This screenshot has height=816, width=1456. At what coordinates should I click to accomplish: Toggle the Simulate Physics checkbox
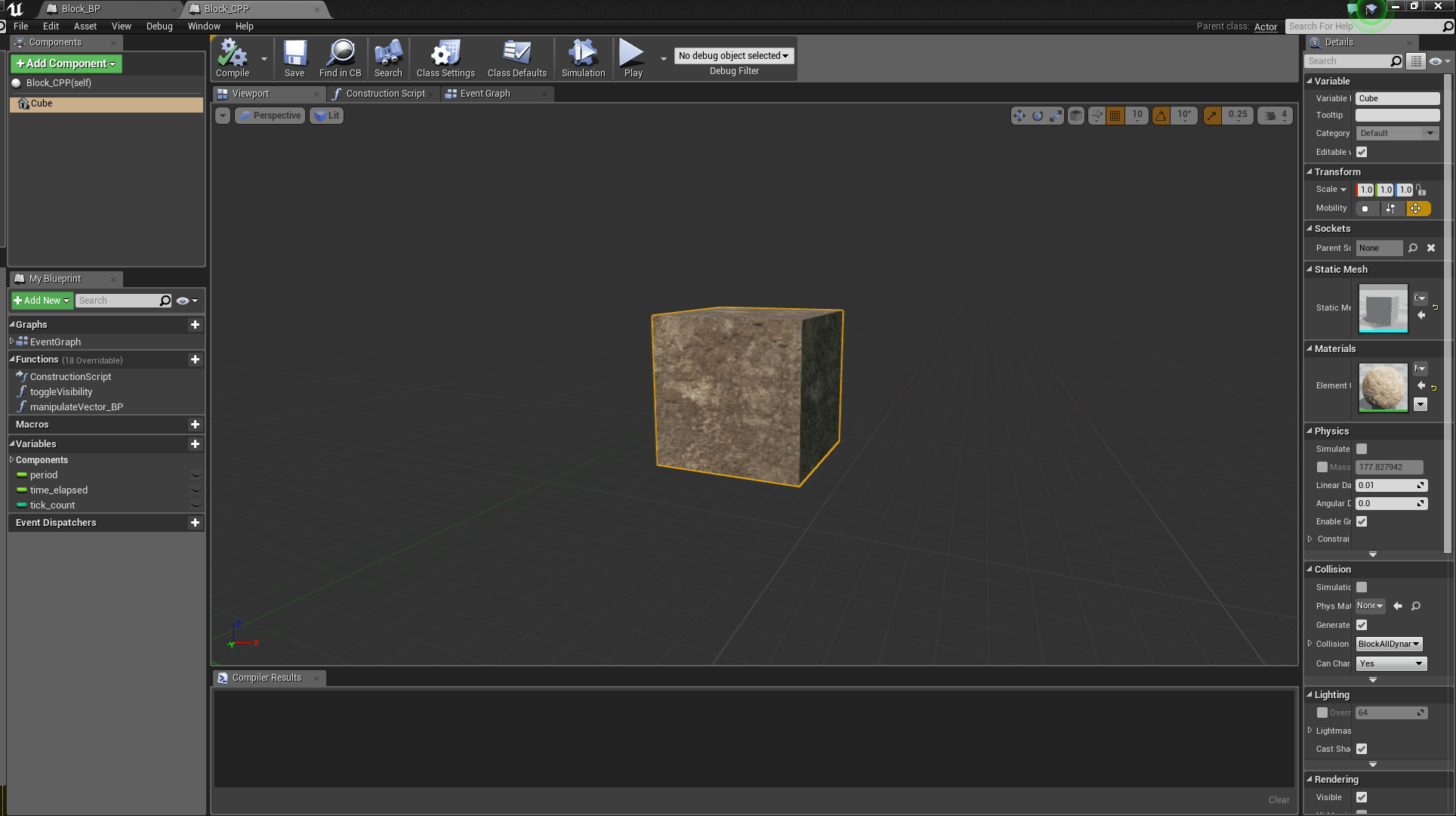click(x=1362, y=449)
